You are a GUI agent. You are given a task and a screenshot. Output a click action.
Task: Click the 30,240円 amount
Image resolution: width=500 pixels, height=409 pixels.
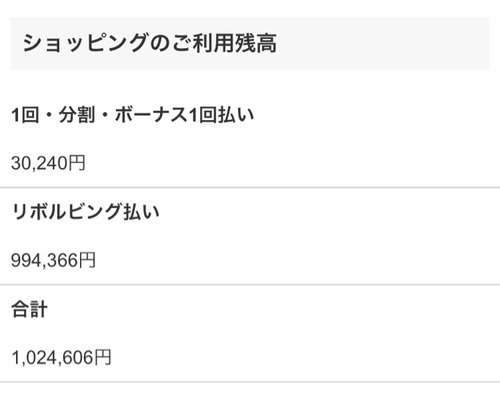click(48, 163)
